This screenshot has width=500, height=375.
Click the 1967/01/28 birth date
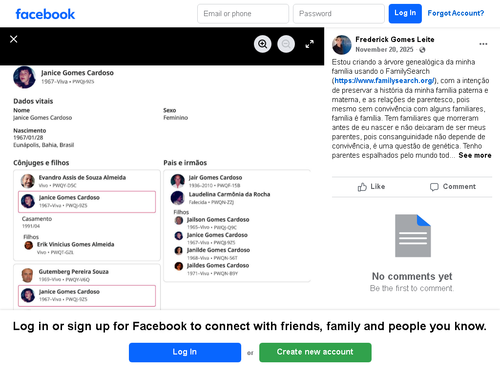pos(28,138)
